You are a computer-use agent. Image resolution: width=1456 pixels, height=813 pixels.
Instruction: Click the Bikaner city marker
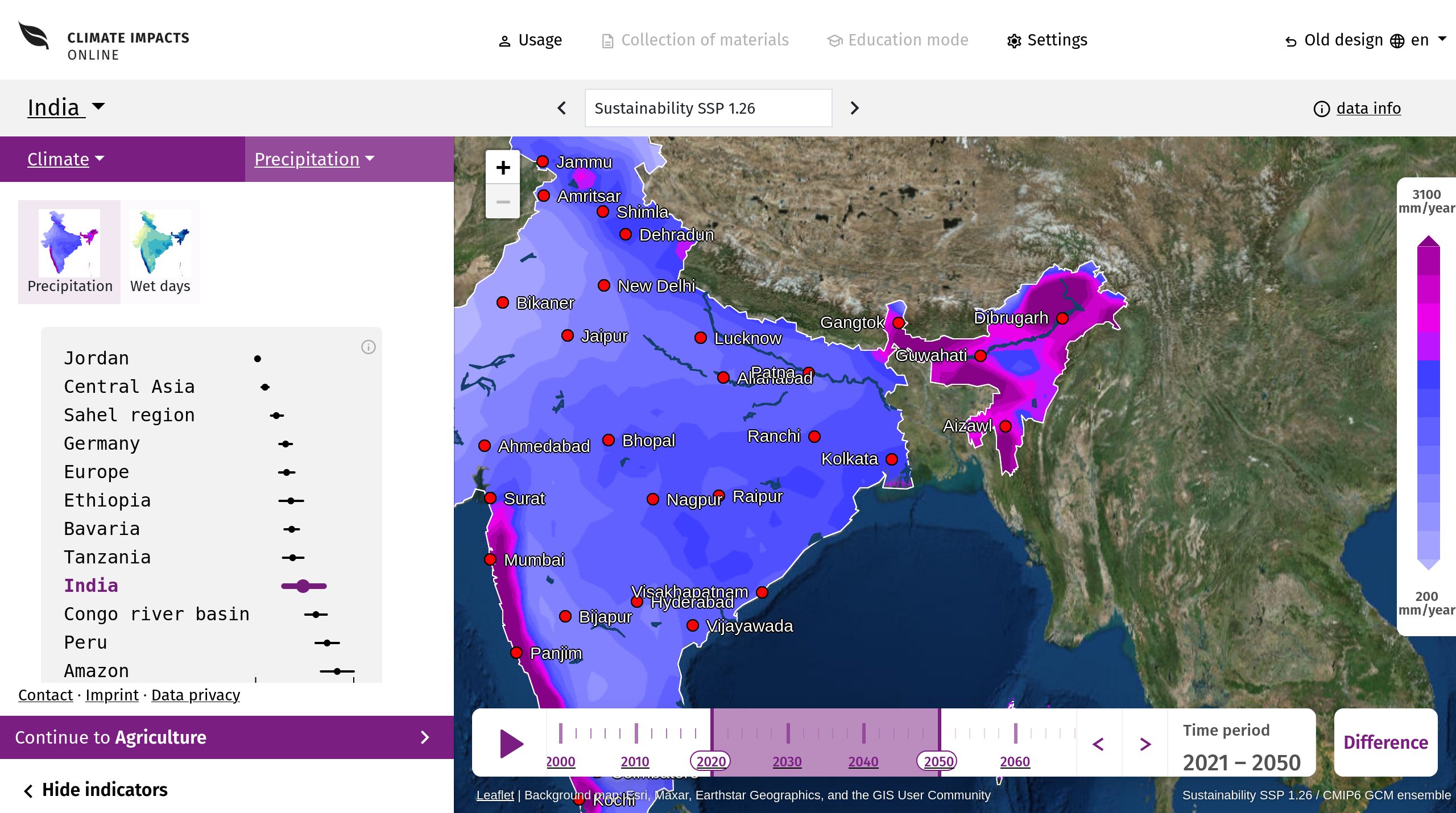click(x=503, y=302)
